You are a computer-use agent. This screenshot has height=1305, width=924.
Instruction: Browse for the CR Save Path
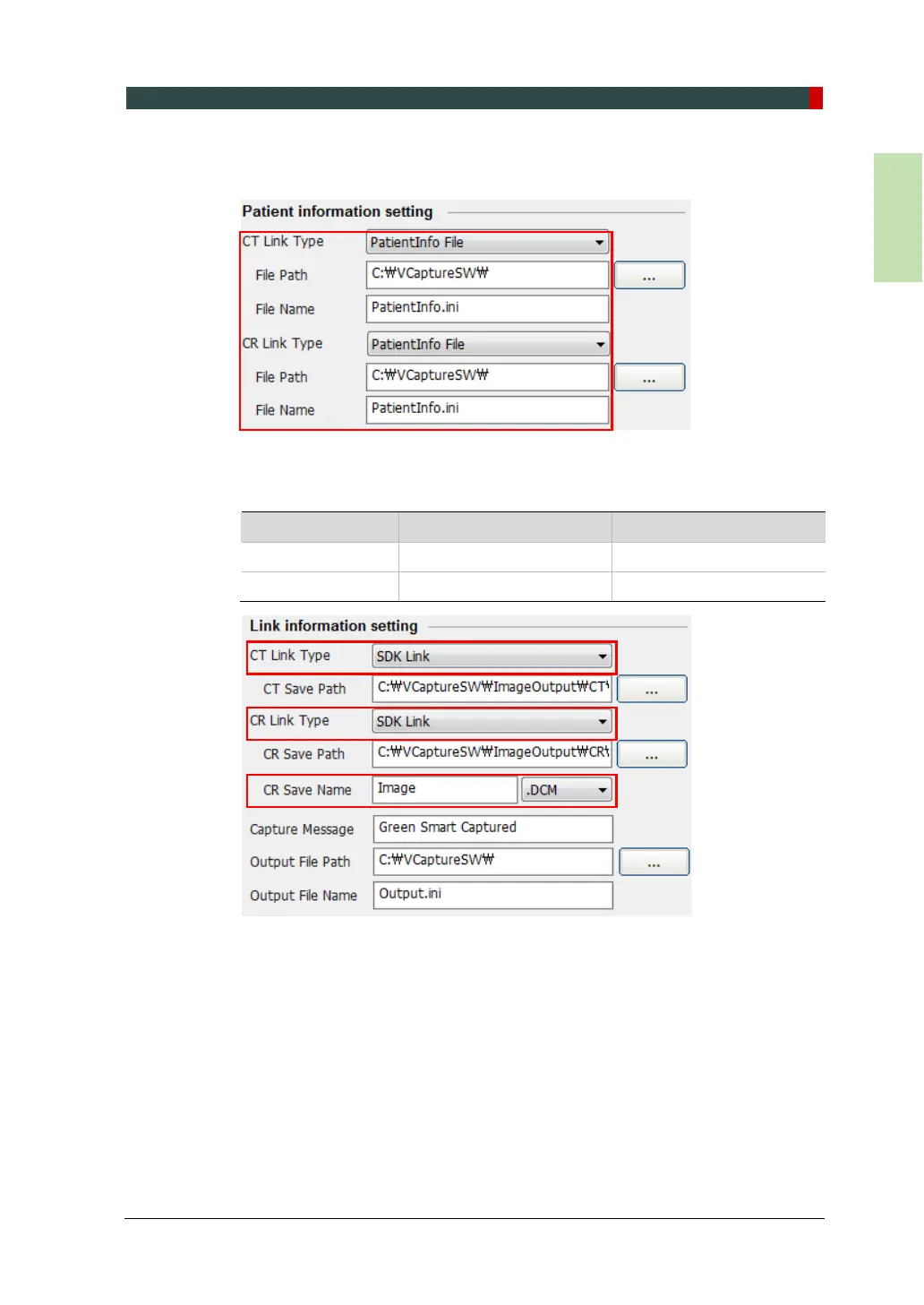click(x=653, y=754)
